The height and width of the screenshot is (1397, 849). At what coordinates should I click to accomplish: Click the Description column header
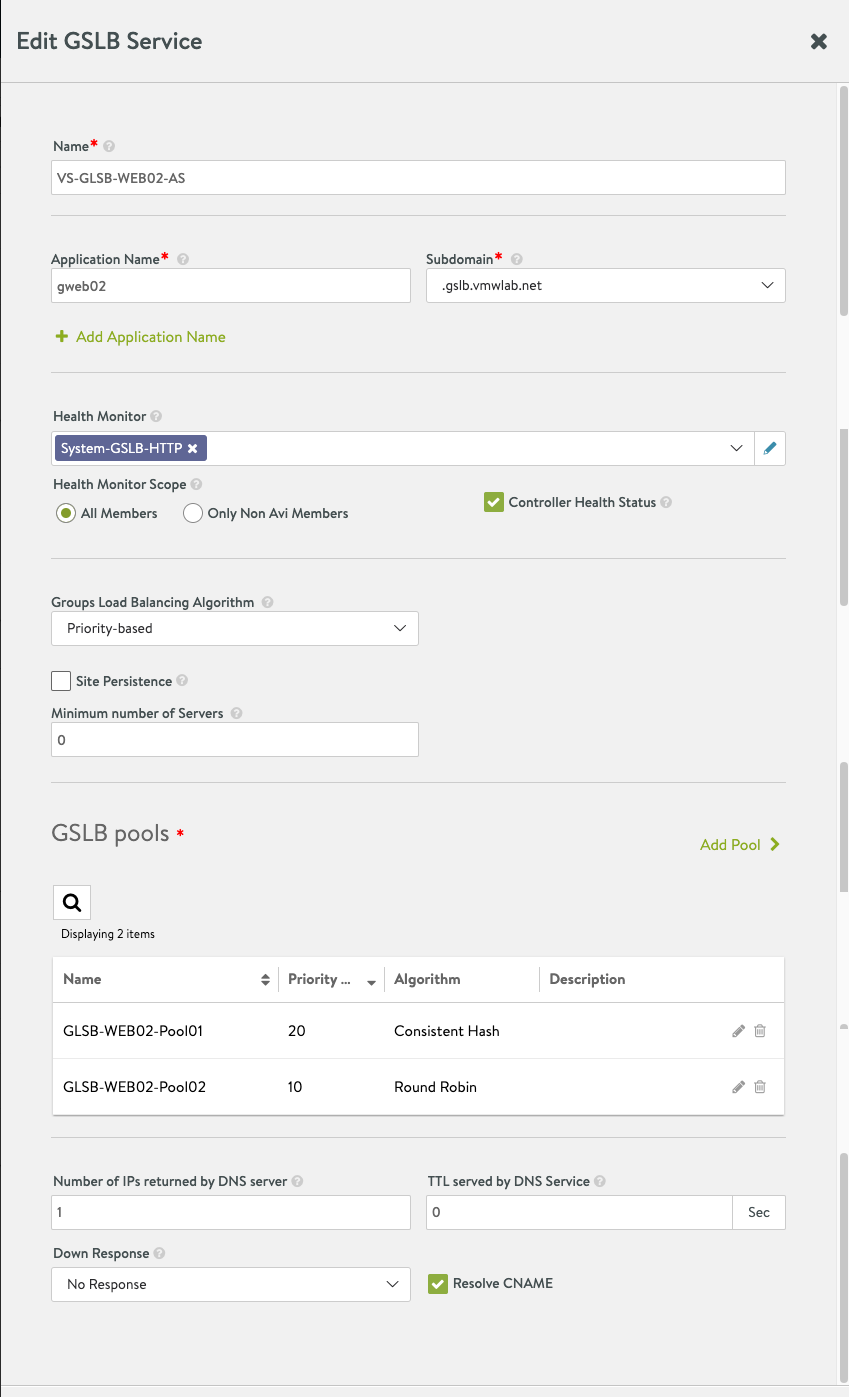click(587, 979)
